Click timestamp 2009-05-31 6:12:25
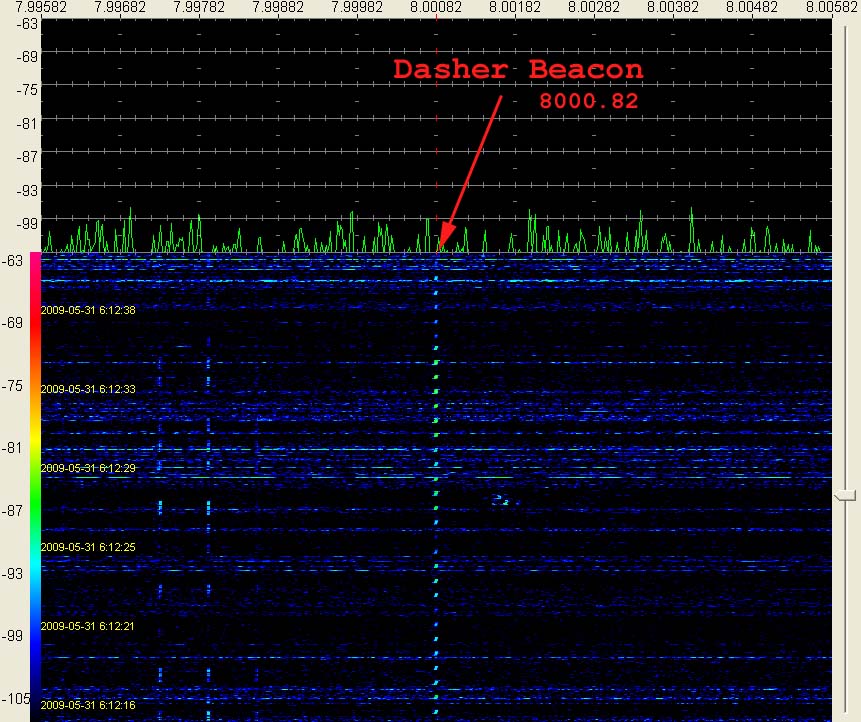861x722 pixels. click(x=88, y=547)
